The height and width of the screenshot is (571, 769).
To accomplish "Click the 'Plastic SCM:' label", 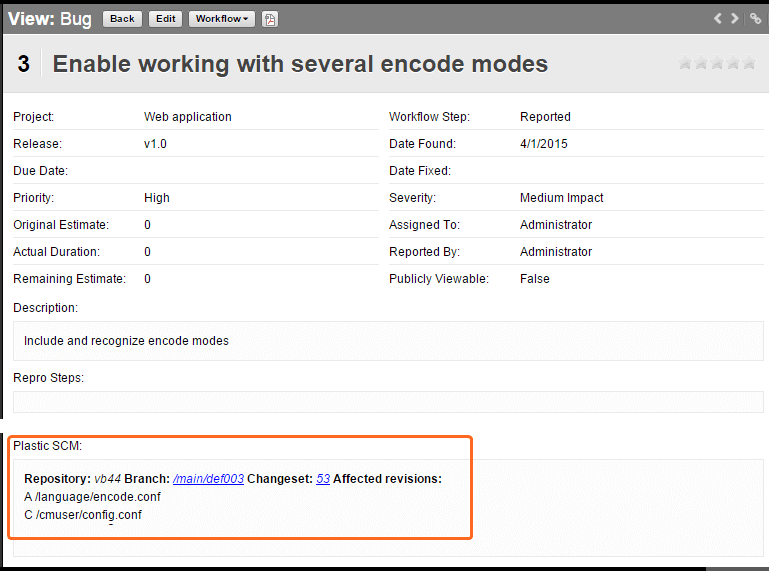I will click(48, 446).
